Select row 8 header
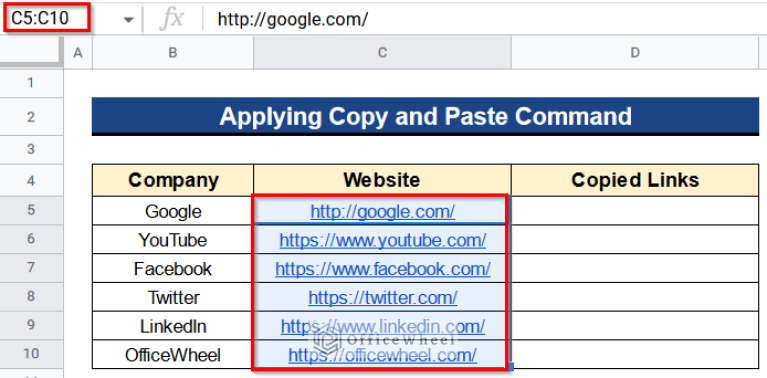Viewport: 767px width, 378px height. click(x=31, y=296)
